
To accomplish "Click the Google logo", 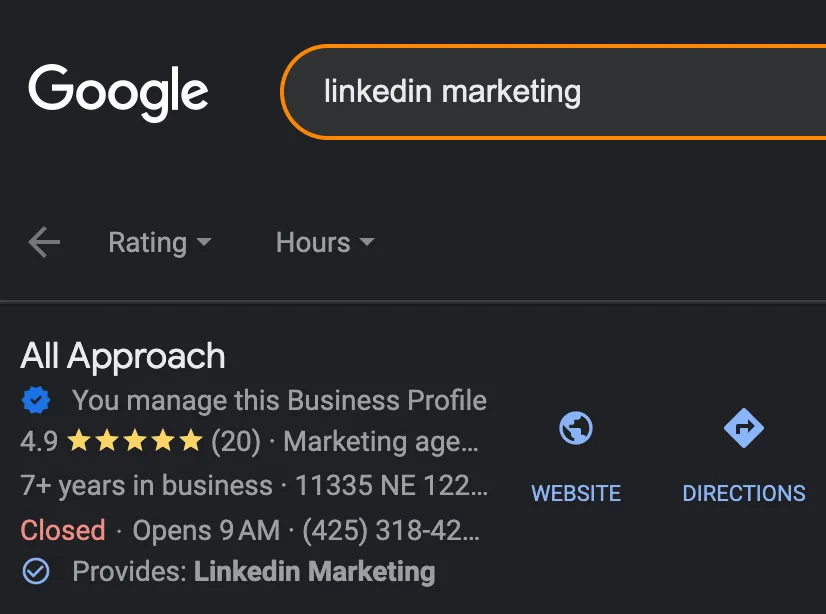I will [118, 93].
